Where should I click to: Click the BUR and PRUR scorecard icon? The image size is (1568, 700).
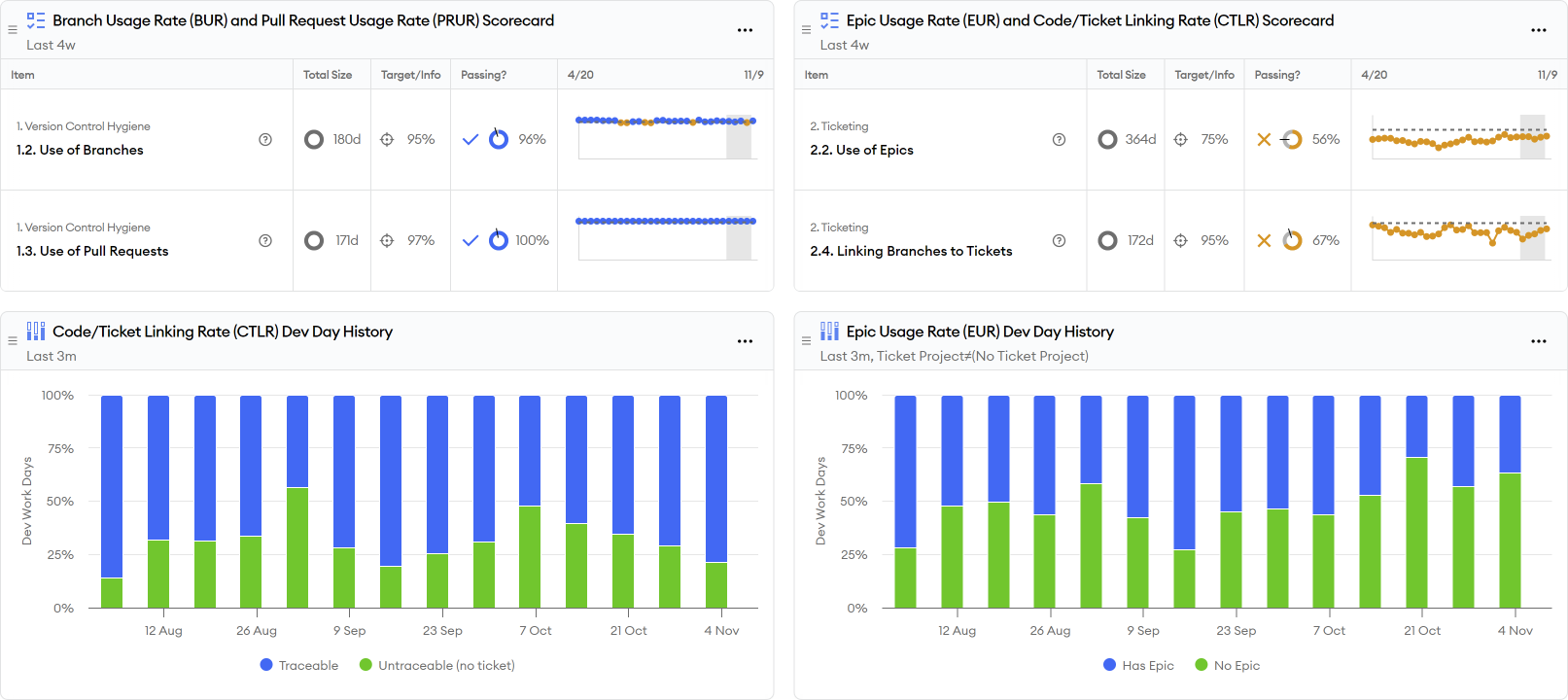tap(36, 20)
